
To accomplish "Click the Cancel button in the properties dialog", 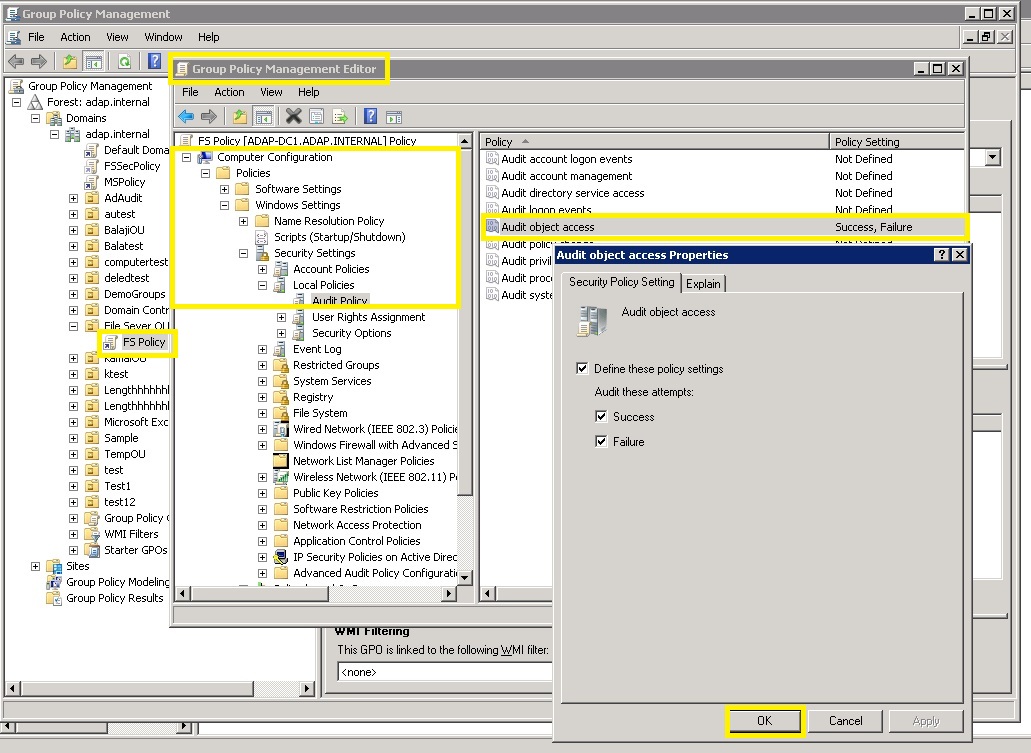I will [x=846, y=720].
